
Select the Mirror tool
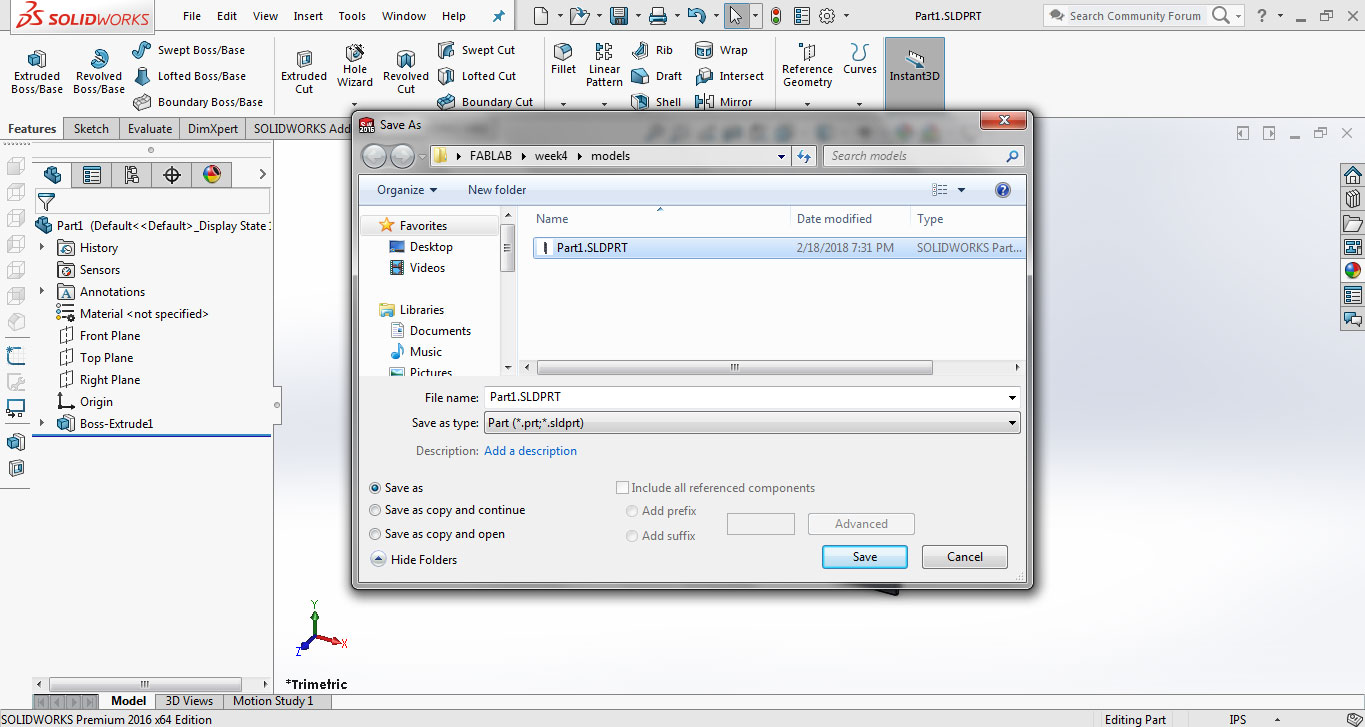tap(723, 102)
